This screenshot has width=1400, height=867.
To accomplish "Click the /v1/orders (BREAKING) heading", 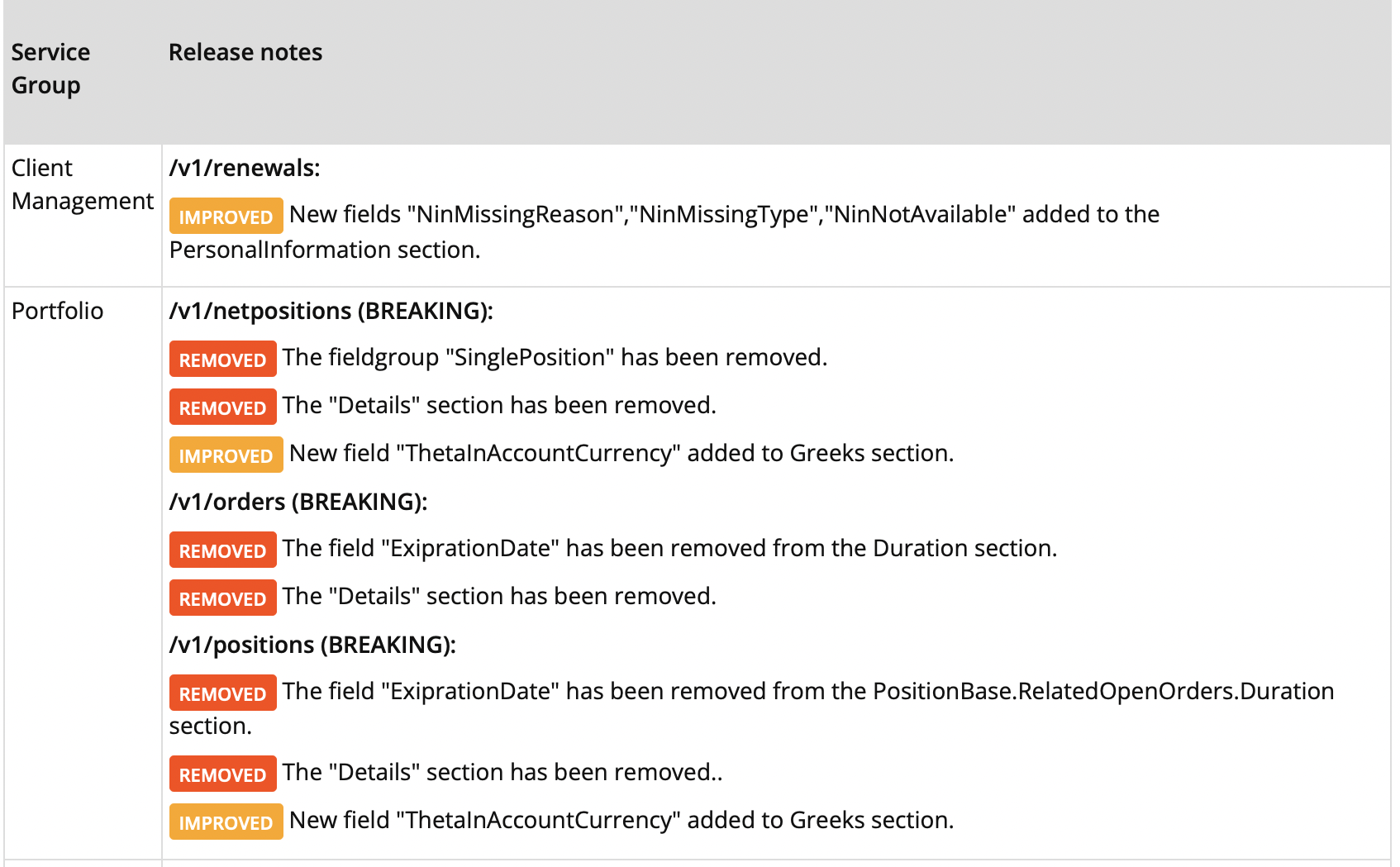I will point(298,502).
